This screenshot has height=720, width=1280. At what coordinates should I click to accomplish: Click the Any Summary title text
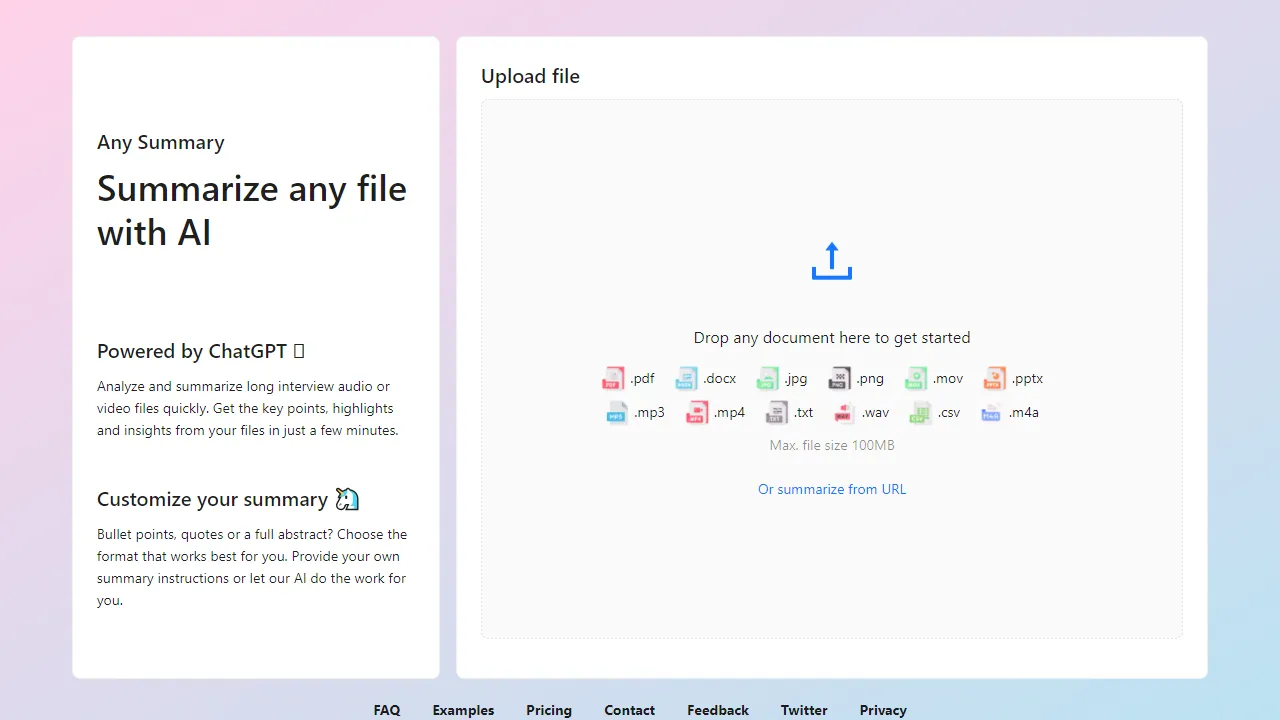[161, 142]
